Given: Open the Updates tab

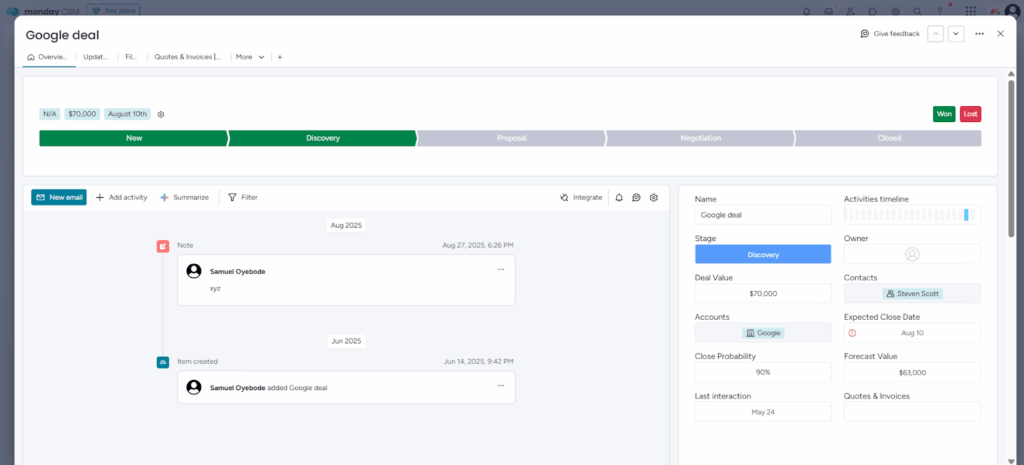Looking at the screenshot, I should [95, 57].
